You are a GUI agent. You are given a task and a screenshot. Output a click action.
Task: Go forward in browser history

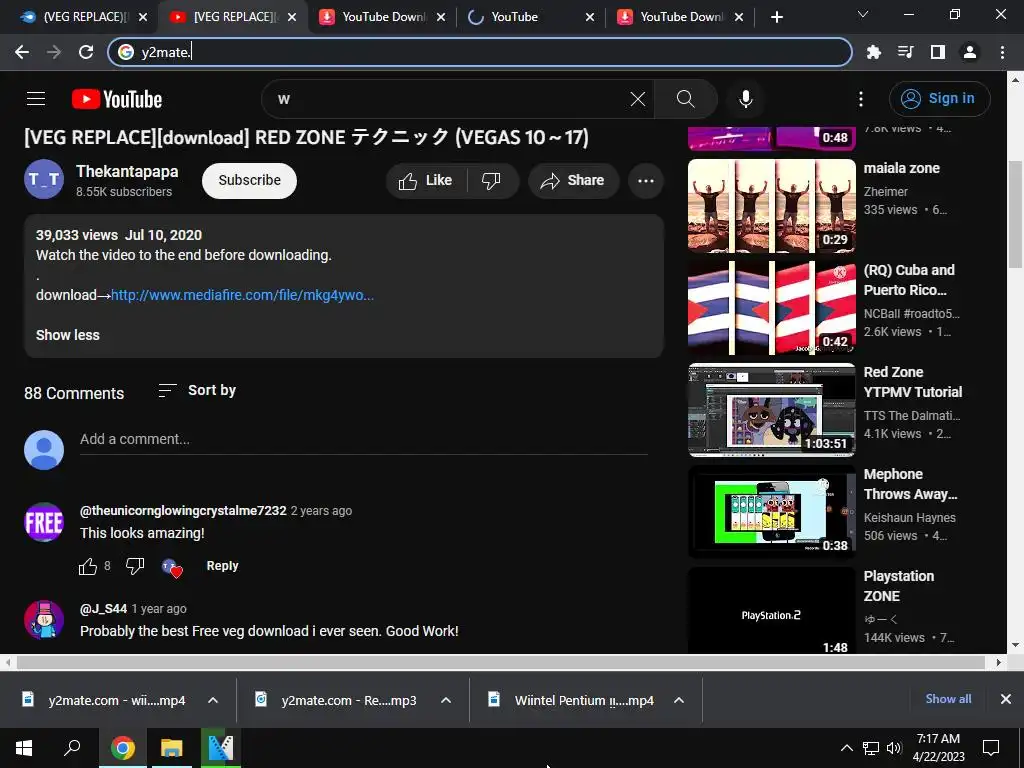click(x=54, y=52)
